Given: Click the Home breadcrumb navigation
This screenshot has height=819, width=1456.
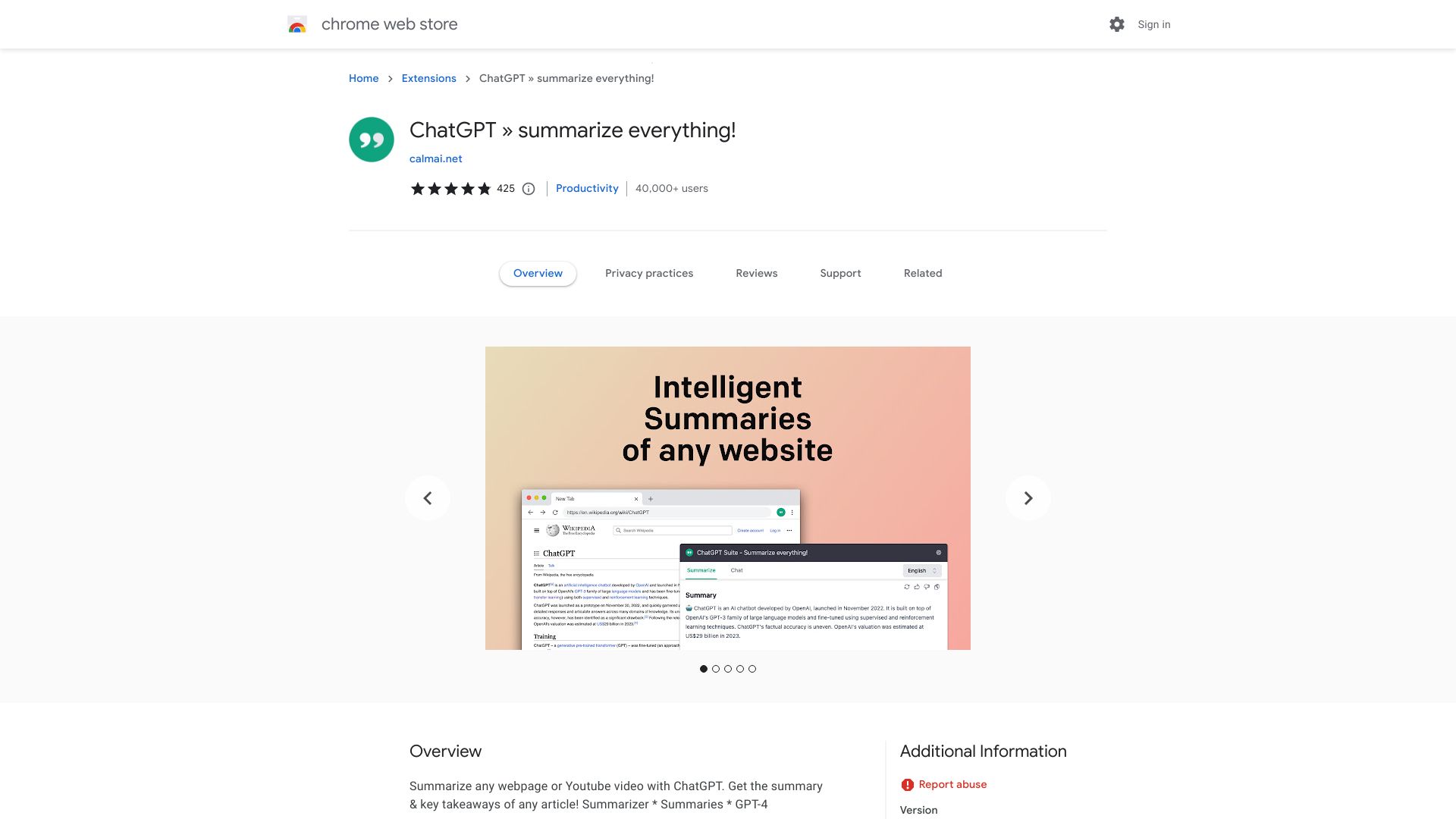Looking at the screenshot, I should [x=364, y=78].
